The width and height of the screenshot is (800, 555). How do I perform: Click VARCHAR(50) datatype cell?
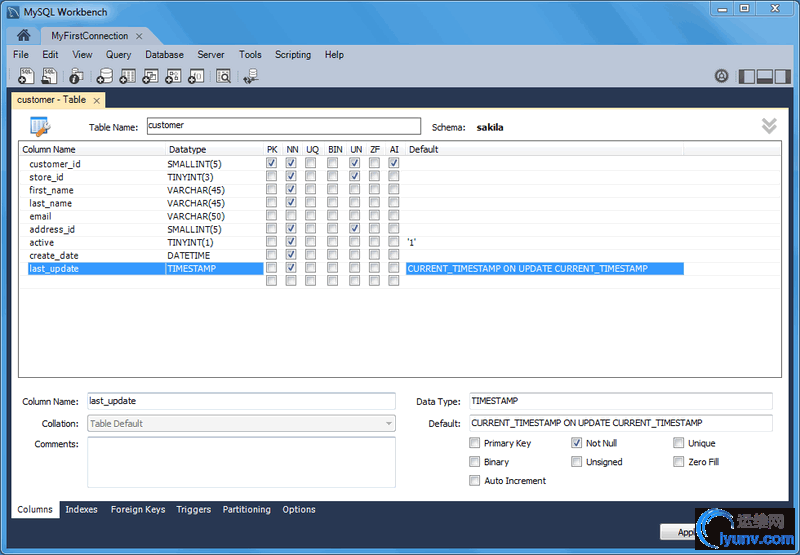coord(196,216)
